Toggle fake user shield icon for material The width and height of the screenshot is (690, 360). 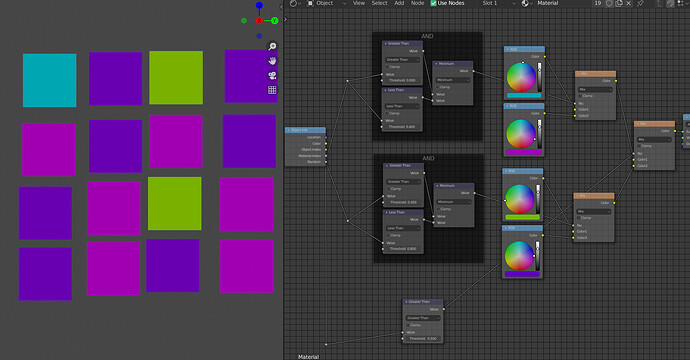[x=609, y=3]
